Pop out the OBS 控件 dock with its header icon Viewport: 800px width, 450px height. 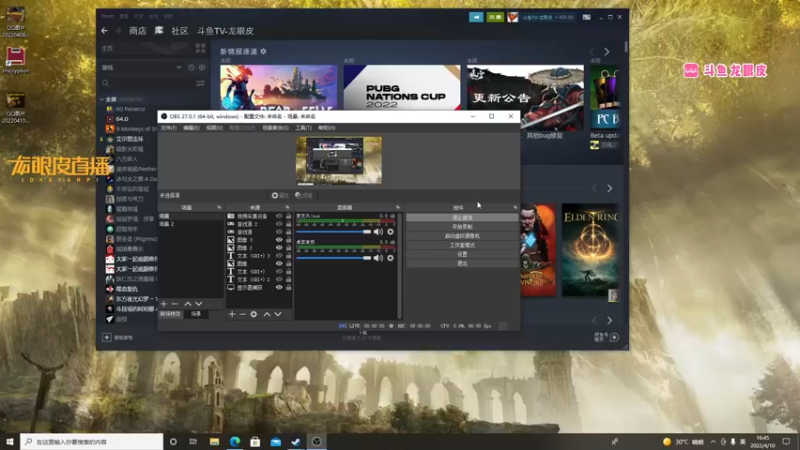[x=515, y=208]
